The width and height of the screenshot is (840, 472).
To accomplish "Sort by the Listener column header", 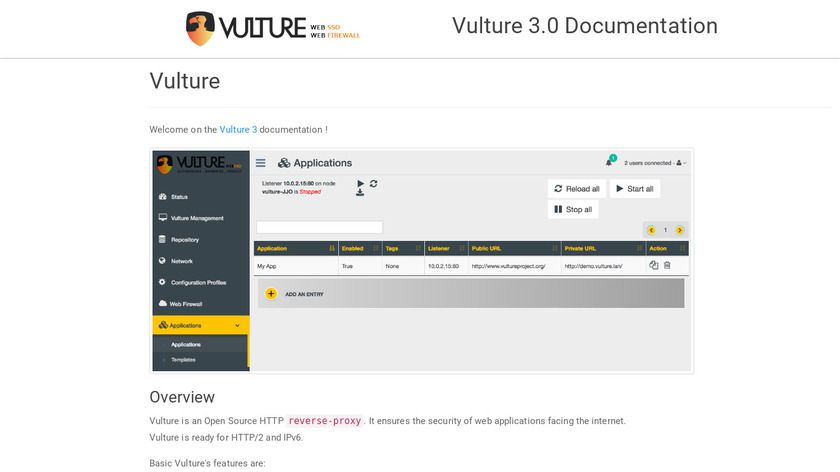I will (x=447, y=249).
